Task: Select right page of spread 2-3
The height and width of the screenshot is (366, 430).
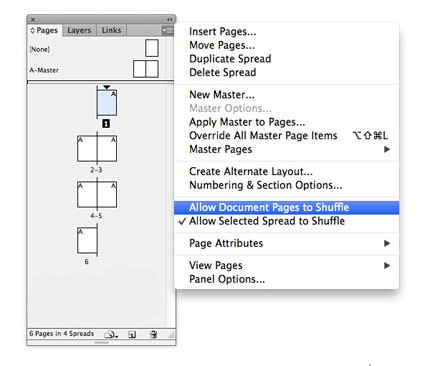Action: click(107, 148)
